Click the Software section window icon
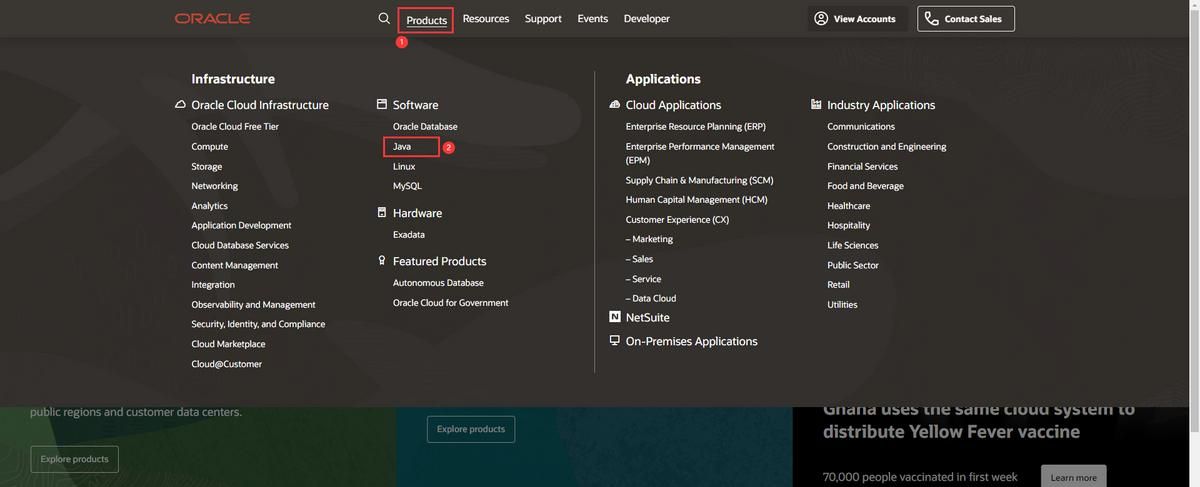The image size is (1200, 487). click(382, 104)
